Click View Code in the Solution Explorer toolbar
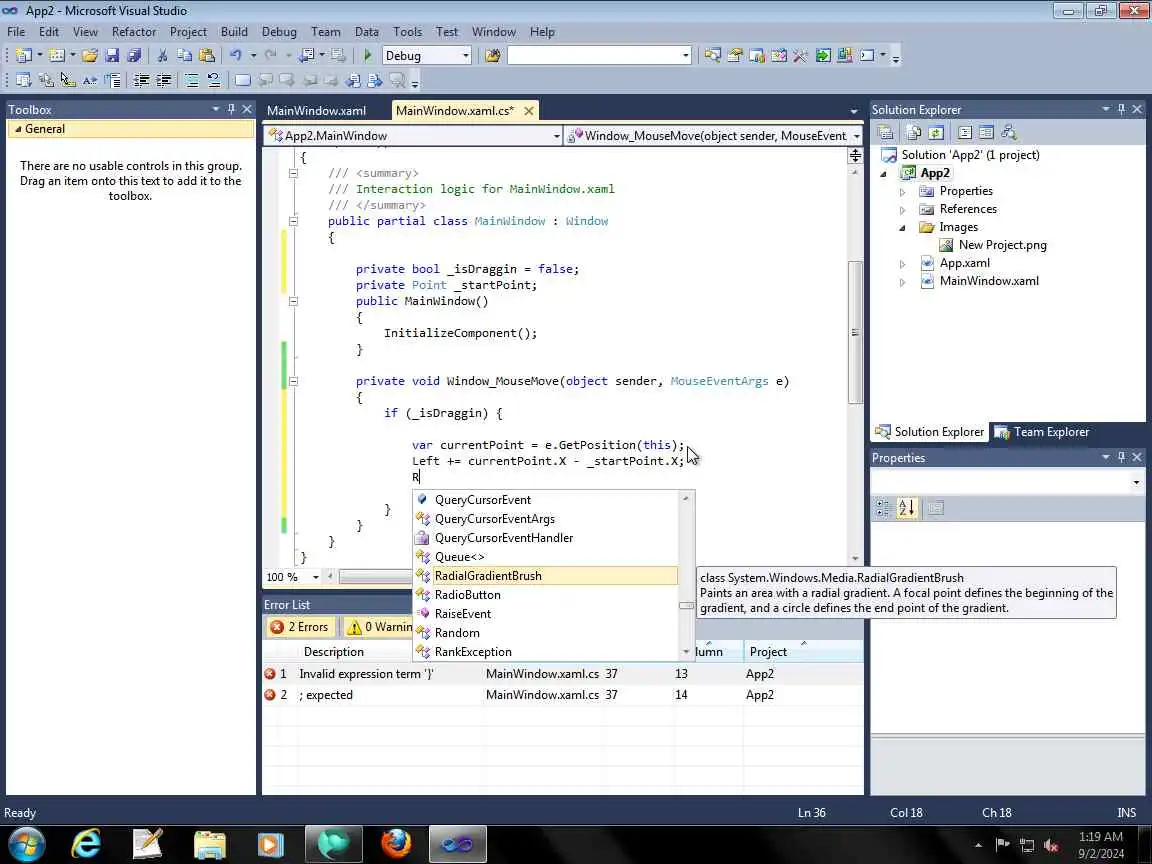The image size is (1152, 864). tap(965, 132)
